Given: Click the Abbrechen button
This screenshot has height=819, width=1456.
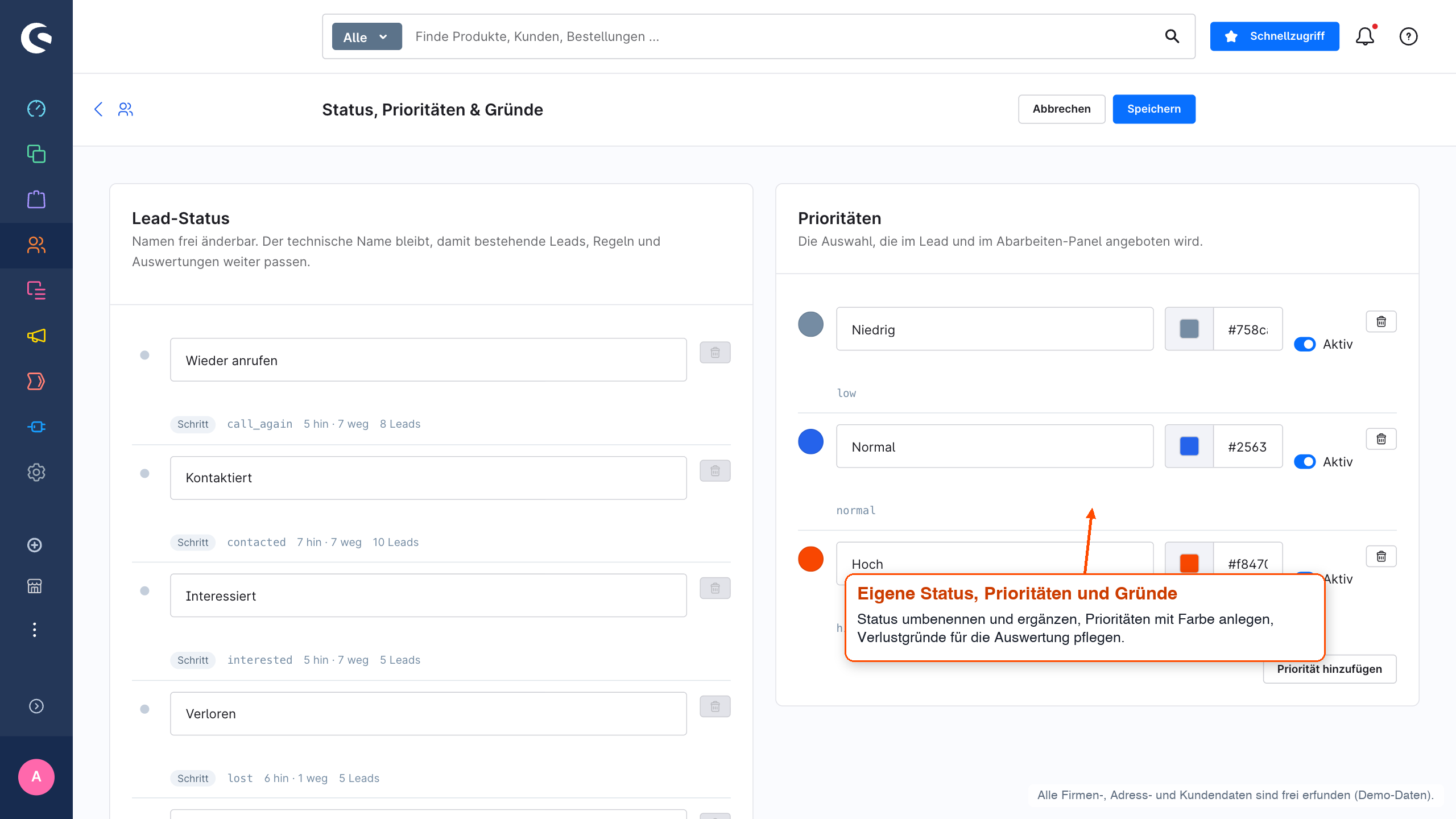Looking at the screenshot, I should pos(1061,109).
